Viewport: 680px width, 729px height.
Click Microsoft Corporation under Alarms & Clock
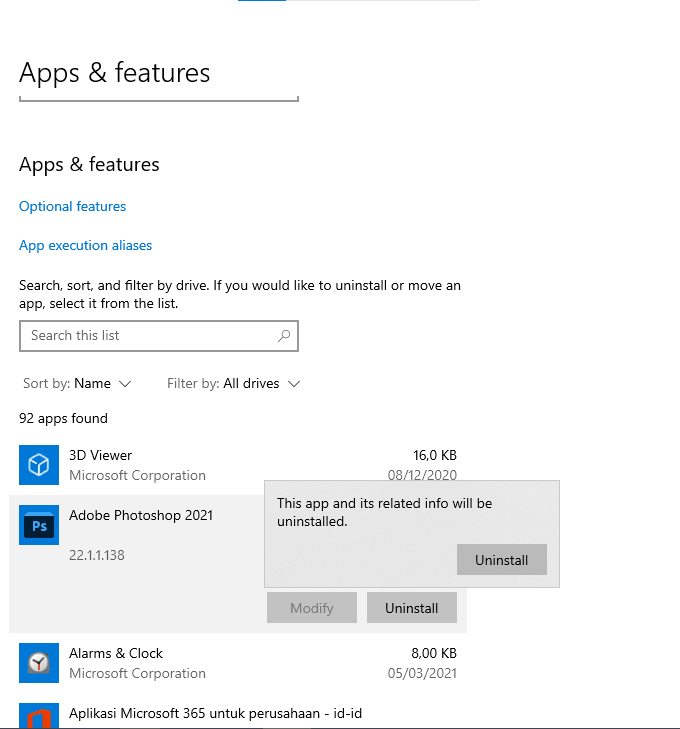tap(137, 673)
